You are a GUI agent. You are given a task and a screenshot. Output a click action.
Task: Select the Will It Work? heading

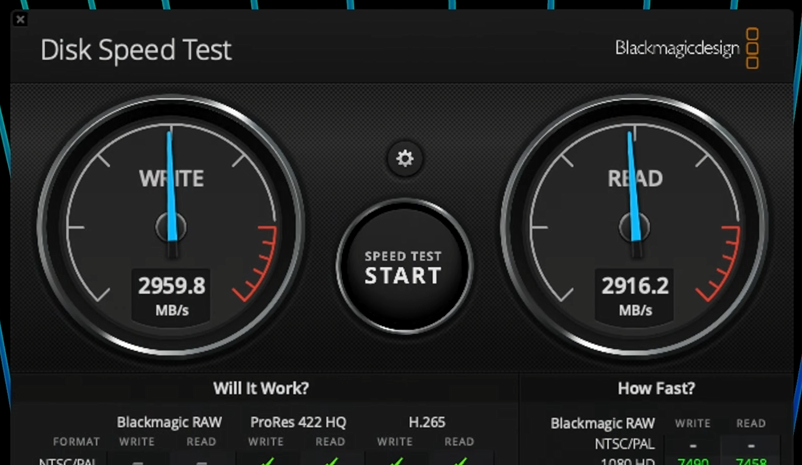(x=261, y=388)
